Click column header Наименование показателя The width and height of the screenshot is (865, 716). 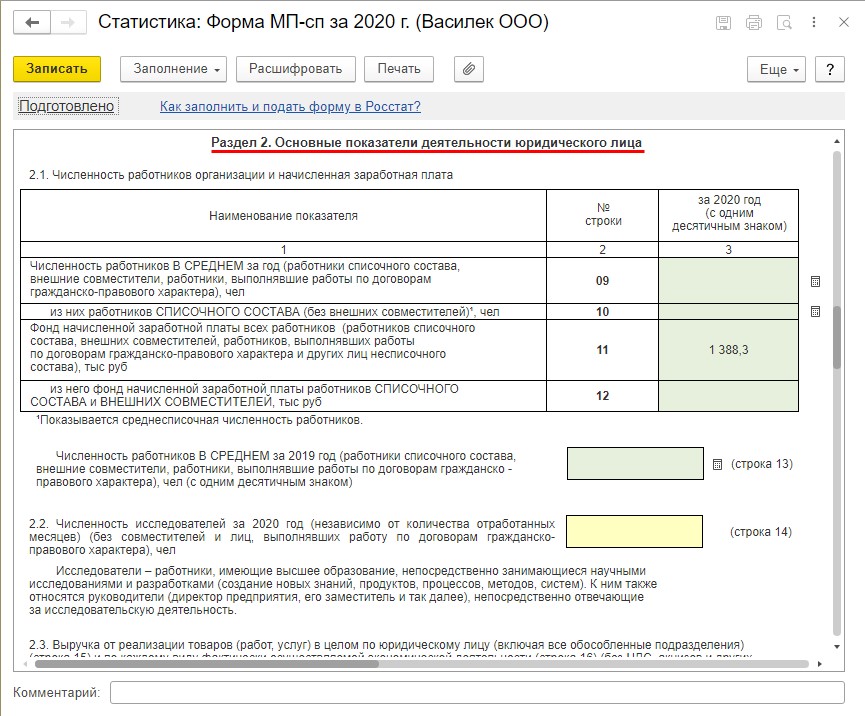click(x=284, y=216)
